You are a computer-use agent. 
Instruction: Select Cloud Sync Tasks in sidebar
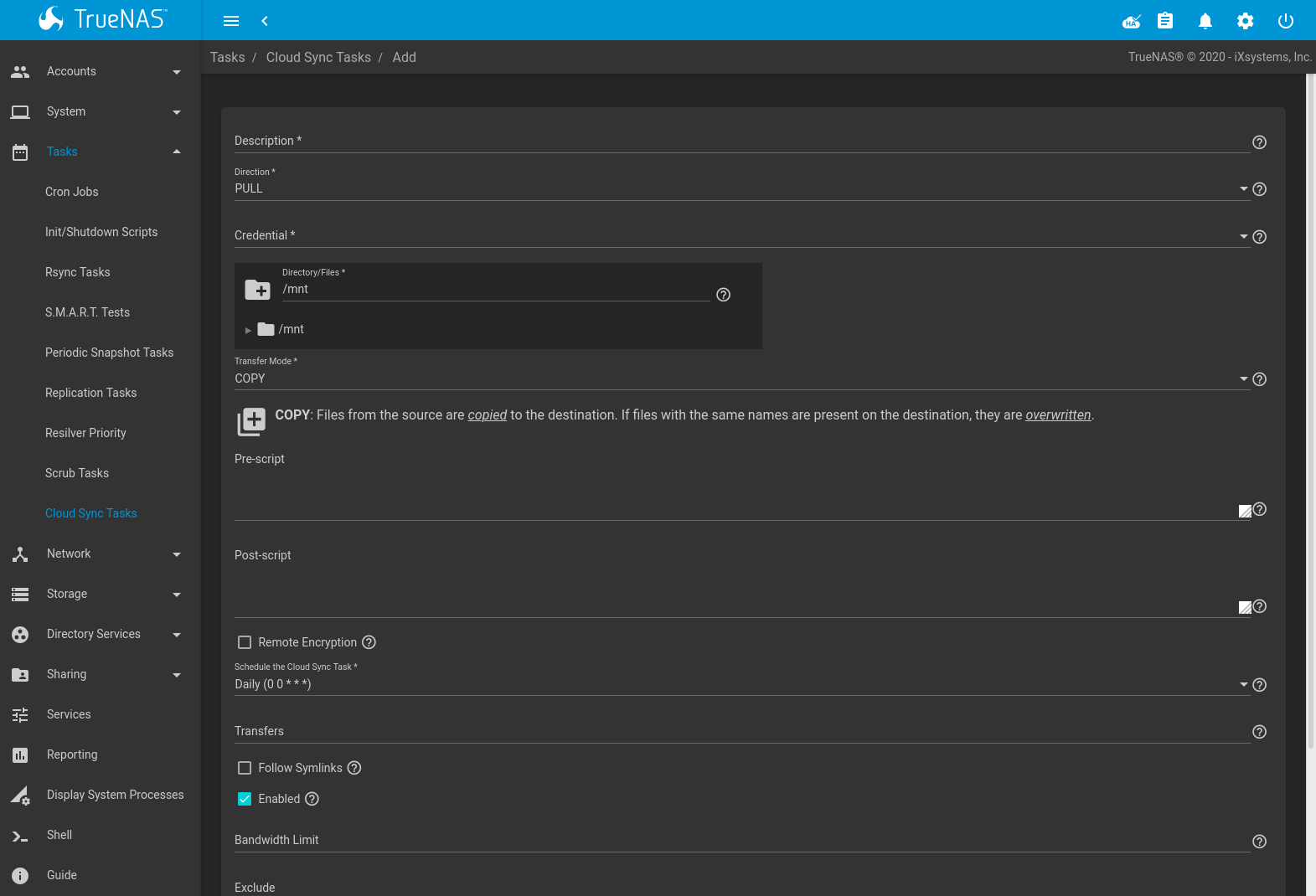[90, 513]
